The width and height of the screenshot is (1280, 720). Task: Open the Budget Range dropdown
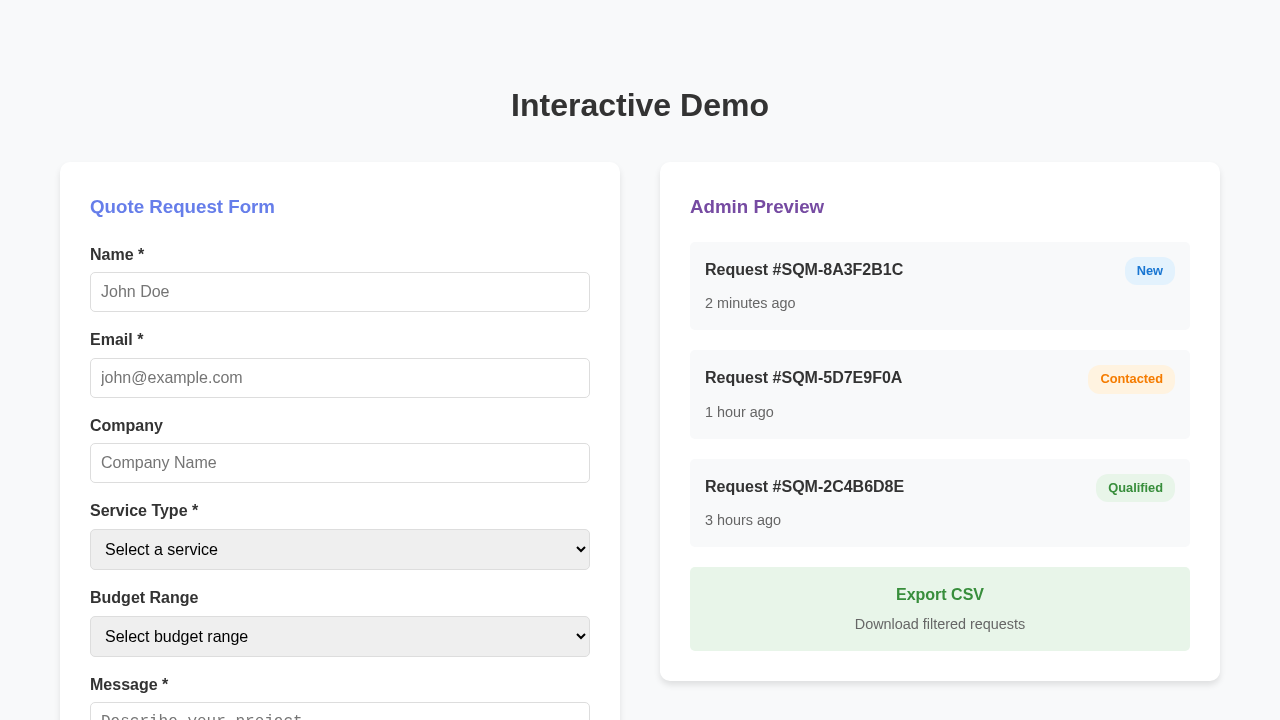pos(340,637)
